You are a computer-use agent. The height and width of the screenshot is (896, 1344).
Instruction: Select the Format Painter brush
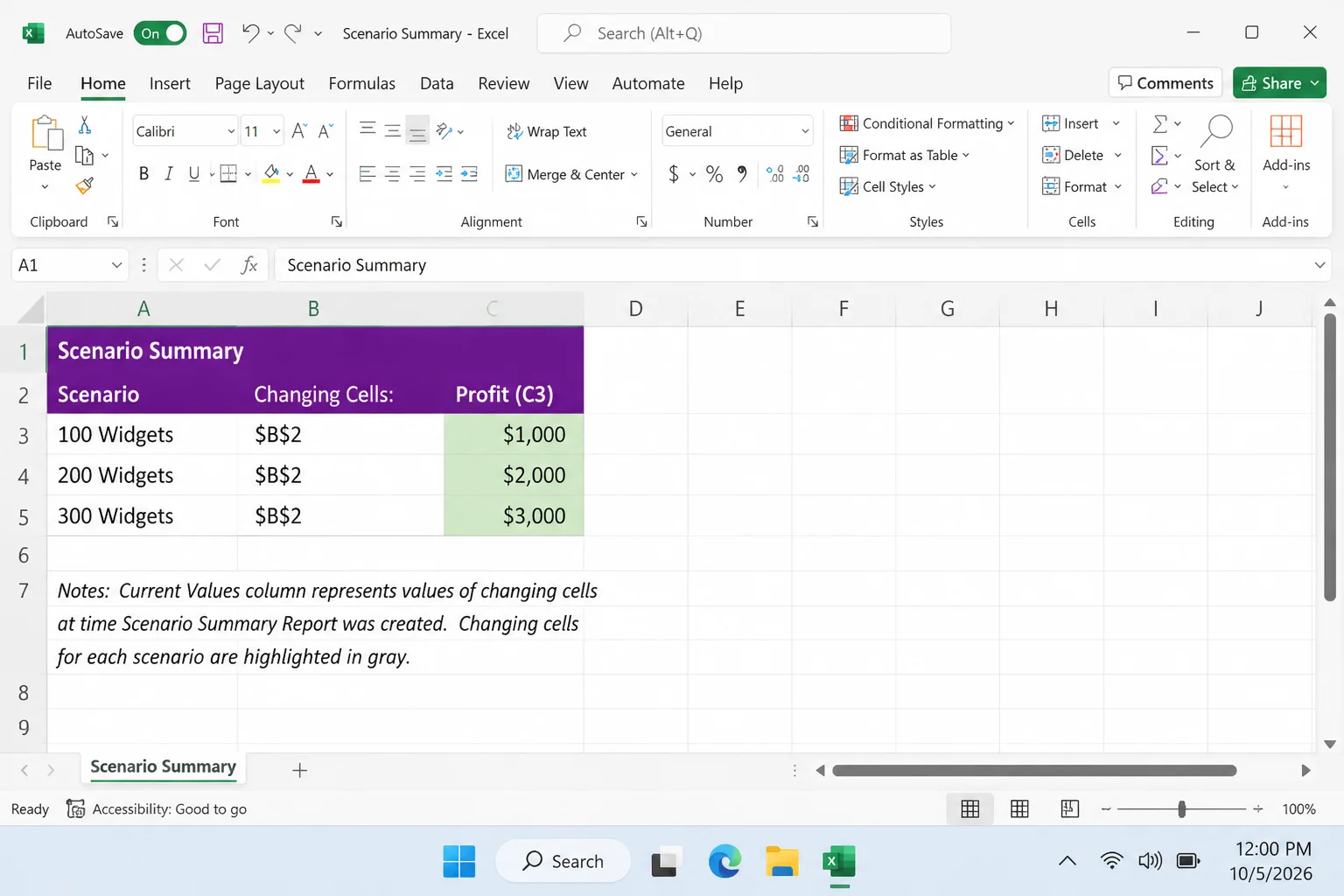(x=85, y=185)
